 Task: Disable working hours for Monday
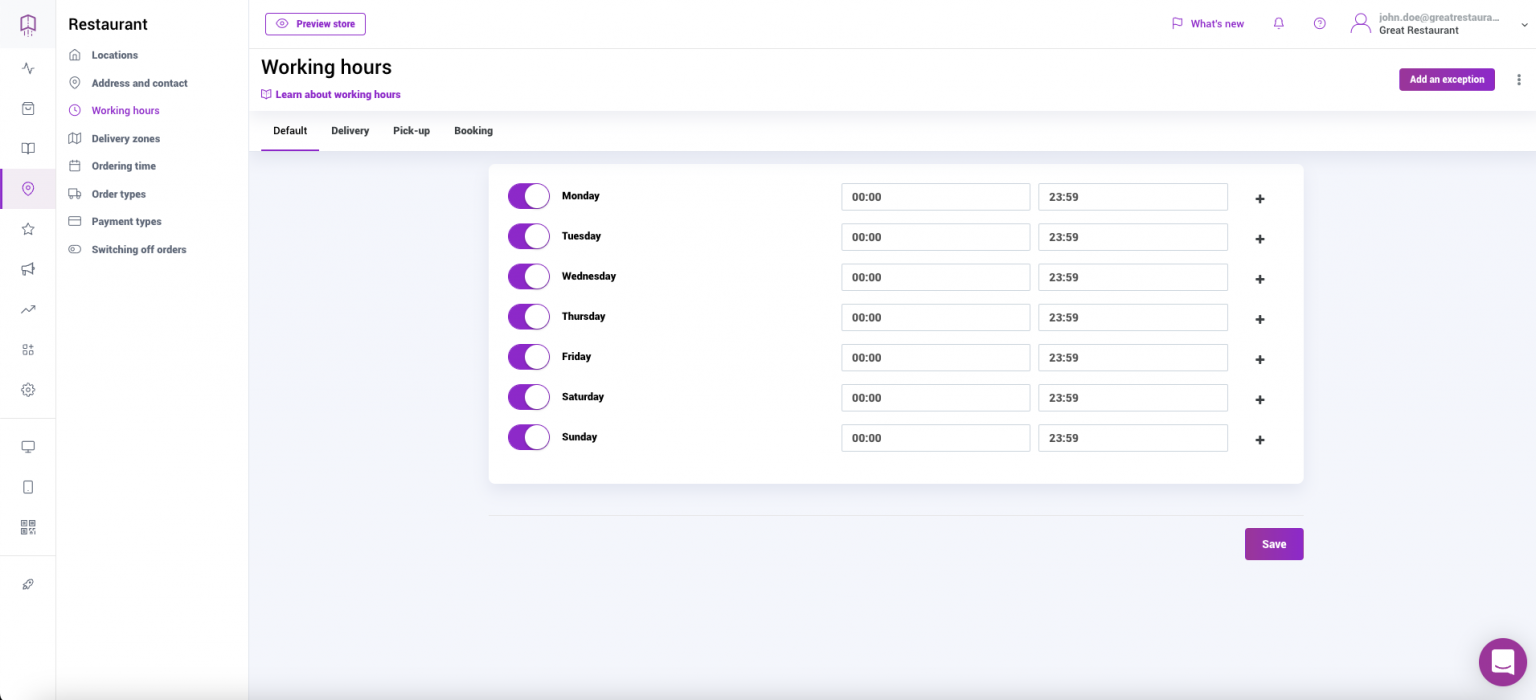528,196
